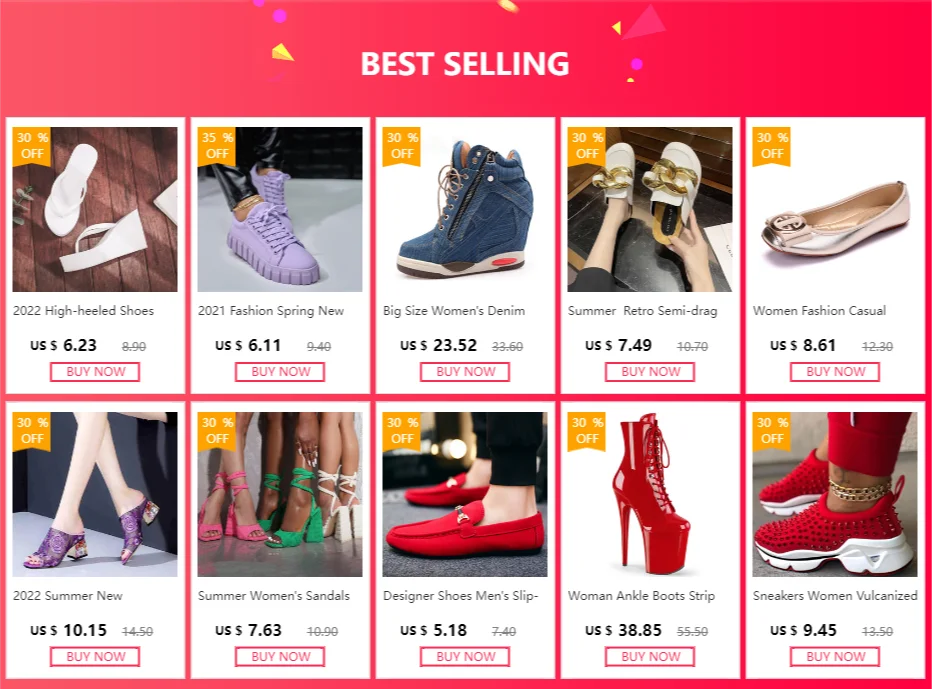932x689 pixels.
Task: Select the purple lace heeled sandals image
Action: pos(95,494)
